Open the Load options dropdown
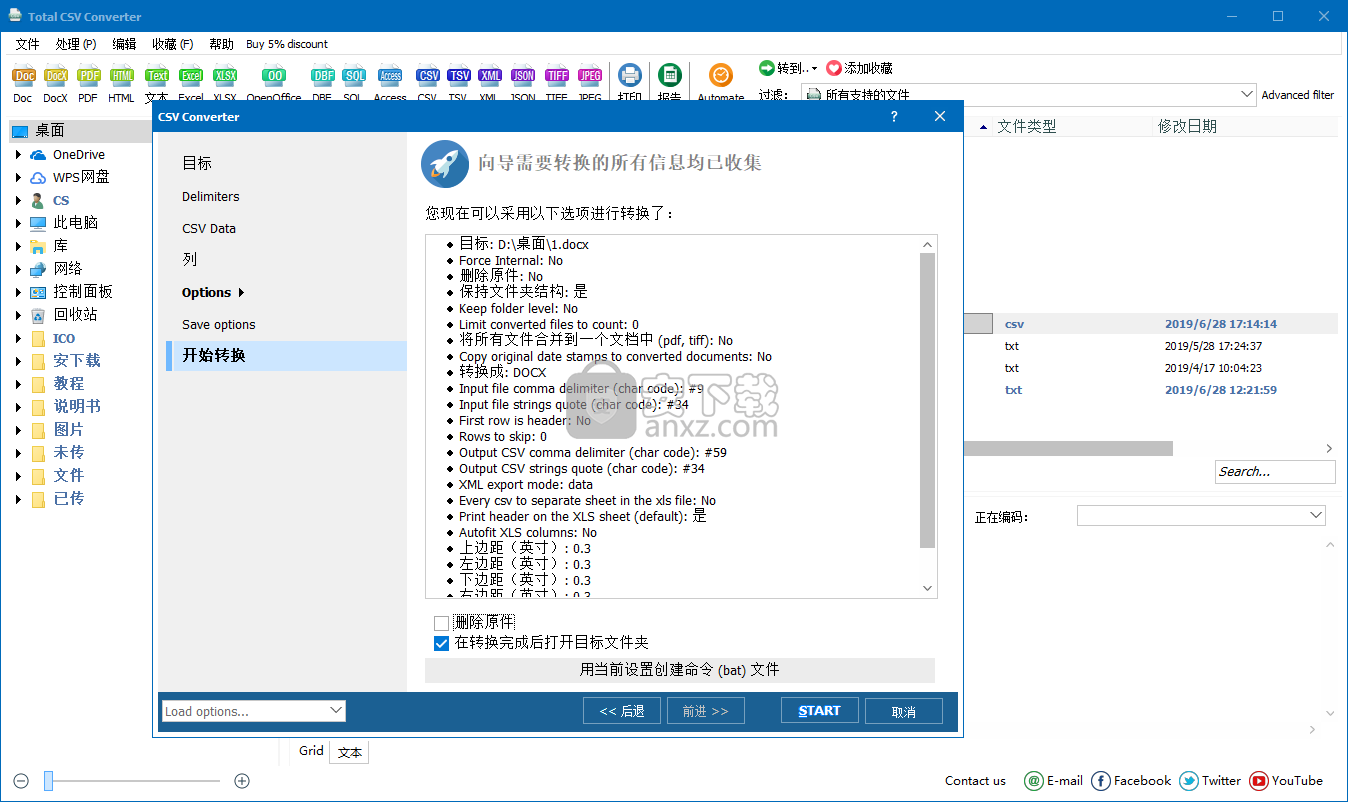The image size is (1348, 802). [x=254, y=711]
